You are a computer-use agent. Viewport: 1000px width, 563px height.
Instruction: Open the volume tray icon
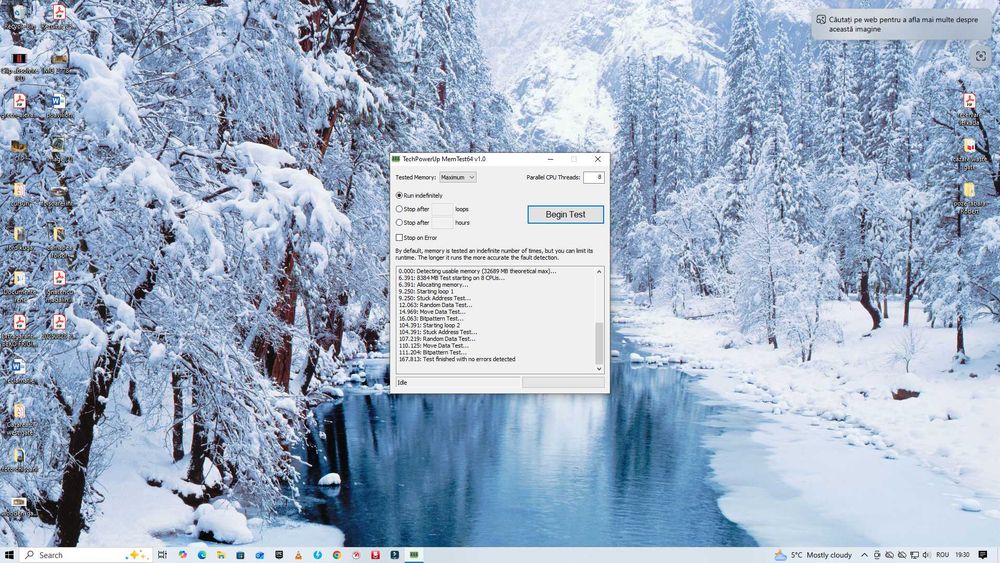pyautogui.click(x=927, y=555)
